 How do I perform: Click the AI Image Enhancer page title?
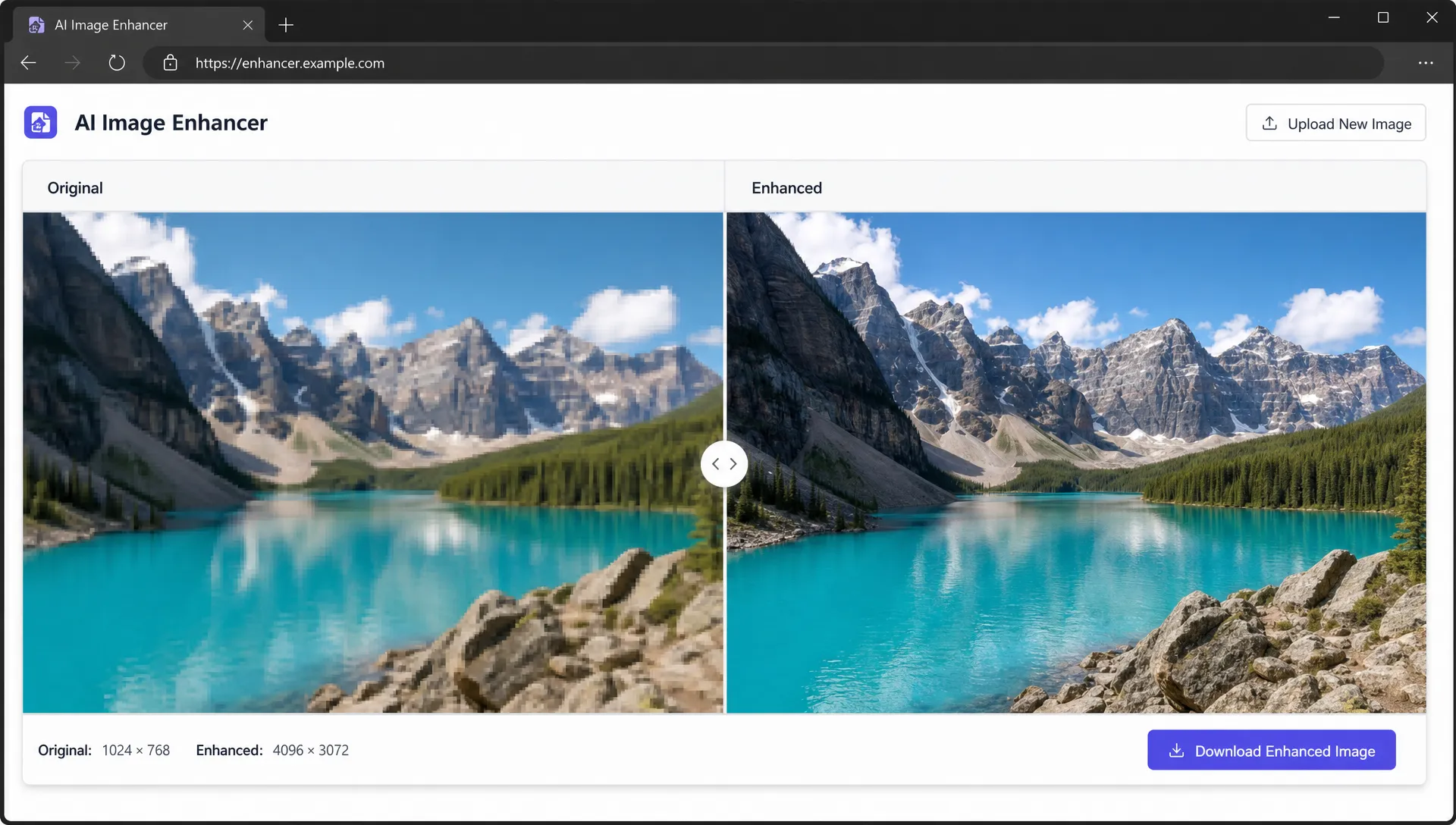(x=171, y=122)
